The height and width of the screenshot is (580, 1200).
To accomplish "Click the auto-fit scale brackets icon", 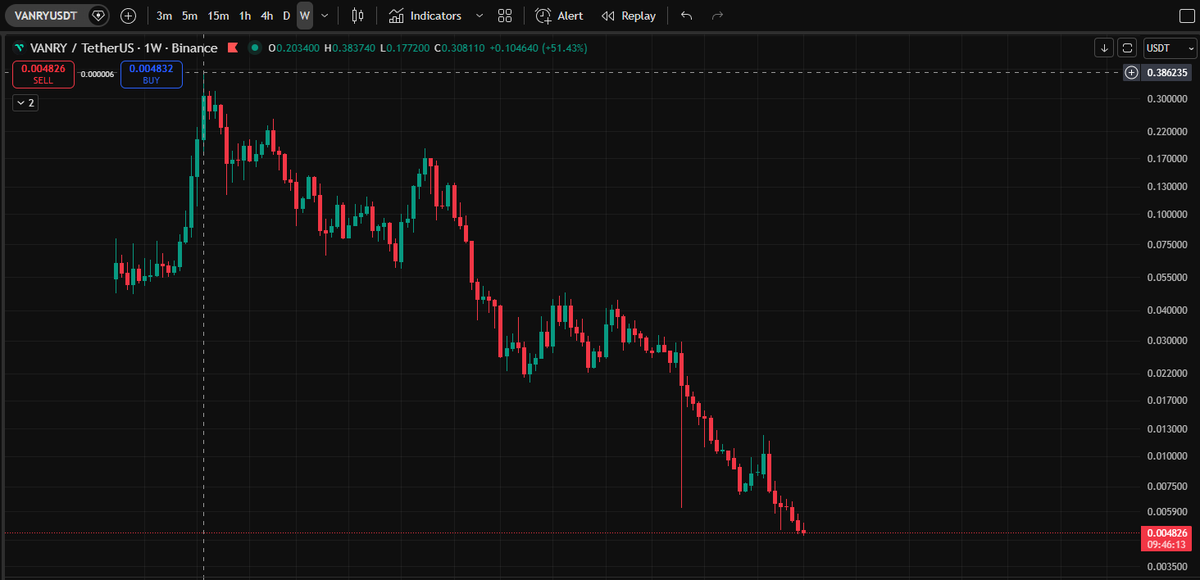I will pos(1128,48).
